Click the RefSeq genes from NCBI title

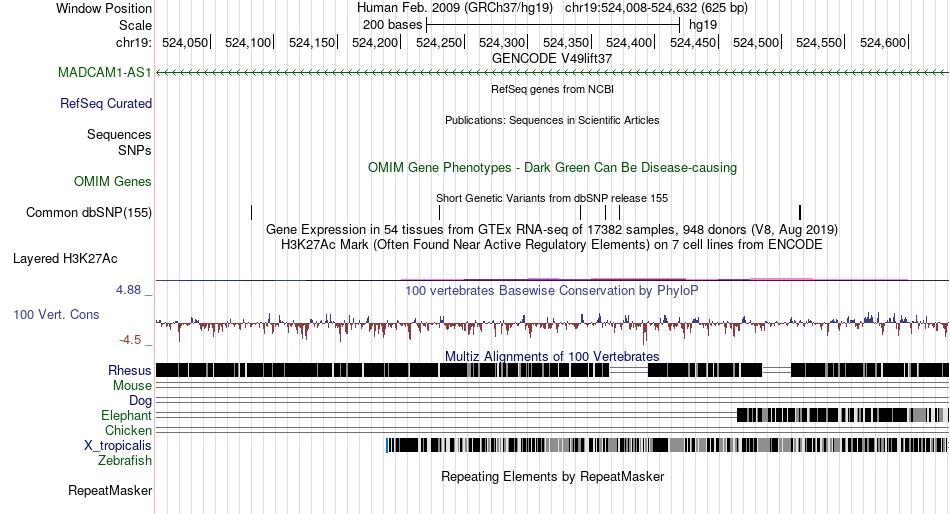point(553,89)
